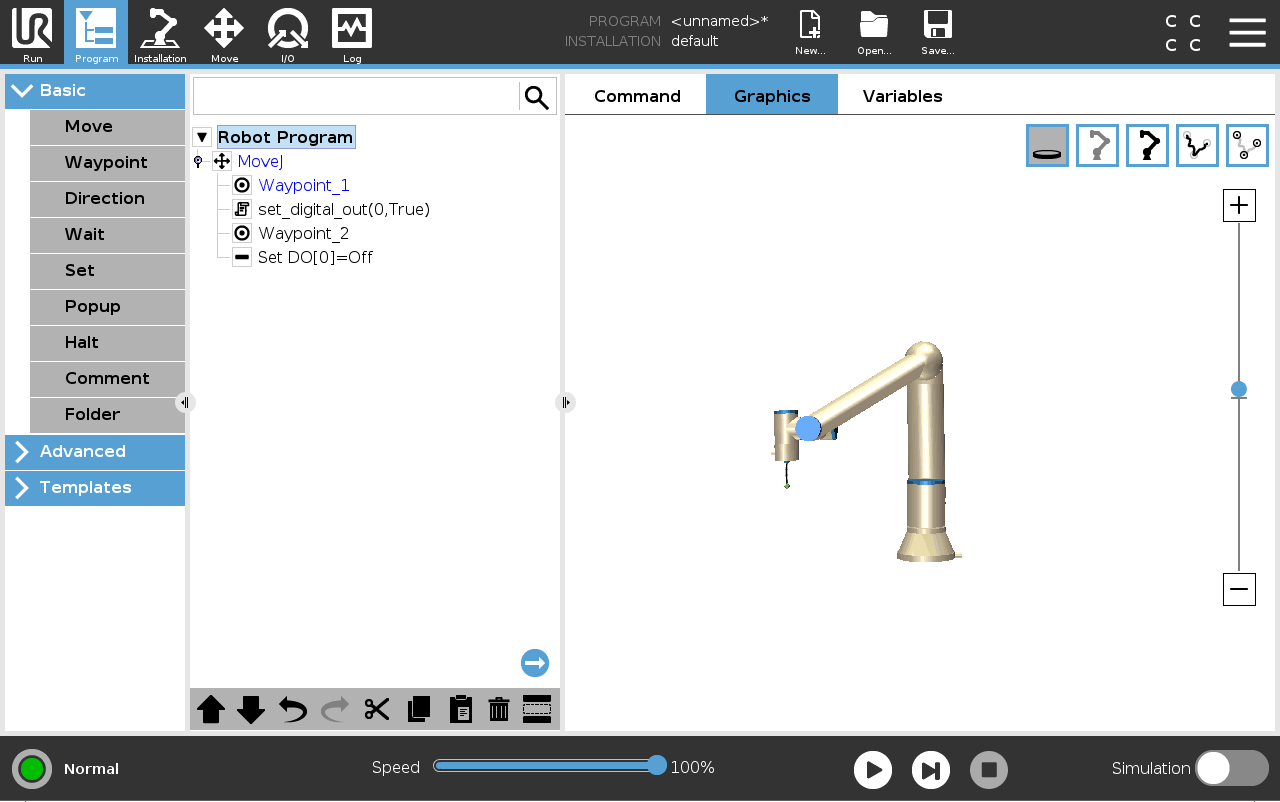The image size is (1280, 802).
Task: Switch to the Command tab
Action: tap(637, 96)
